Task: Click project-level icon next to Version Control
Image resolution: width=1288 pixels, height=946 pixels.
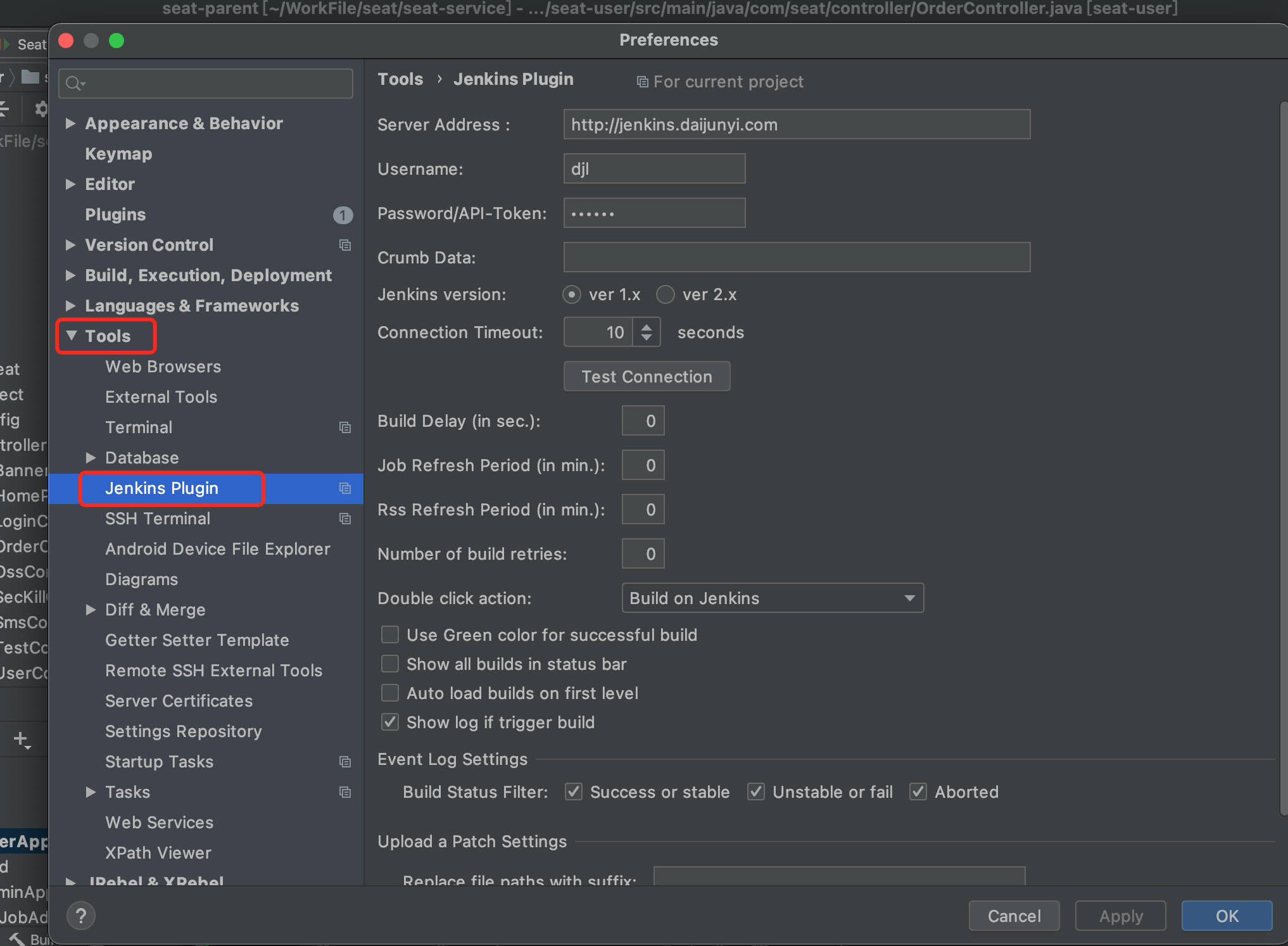Action: coord(345,245)
